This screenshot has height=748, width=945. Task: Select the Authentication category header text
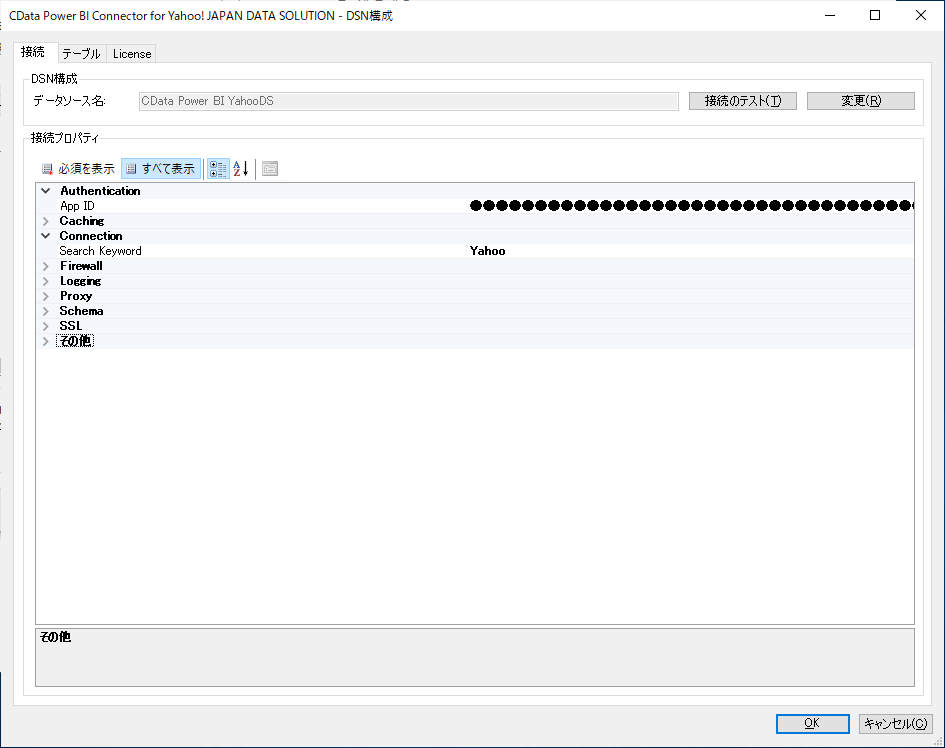[x=100, y=190]
